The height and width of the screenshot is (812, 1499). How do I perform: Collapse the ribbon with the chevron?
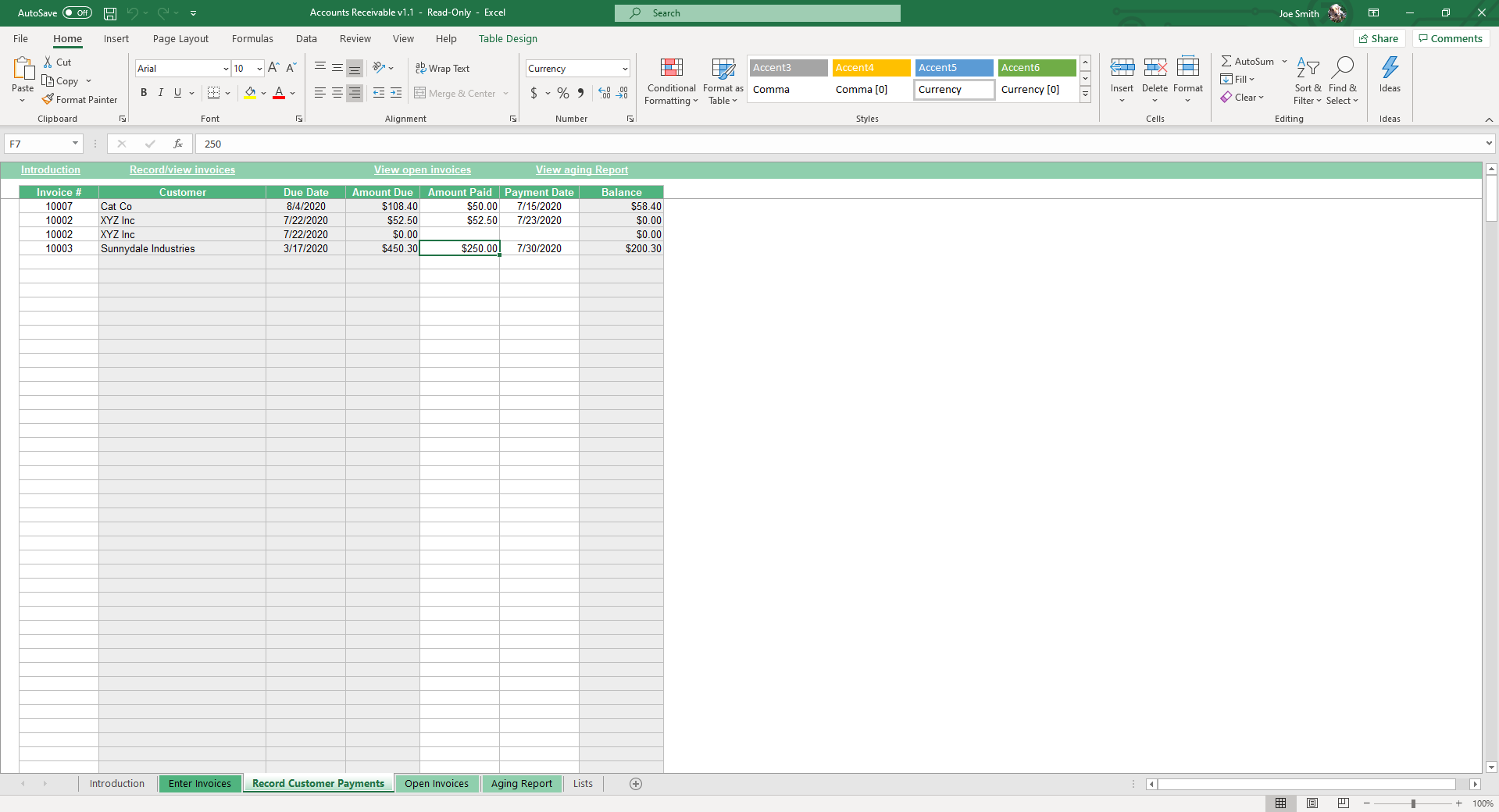[1489, 119]
